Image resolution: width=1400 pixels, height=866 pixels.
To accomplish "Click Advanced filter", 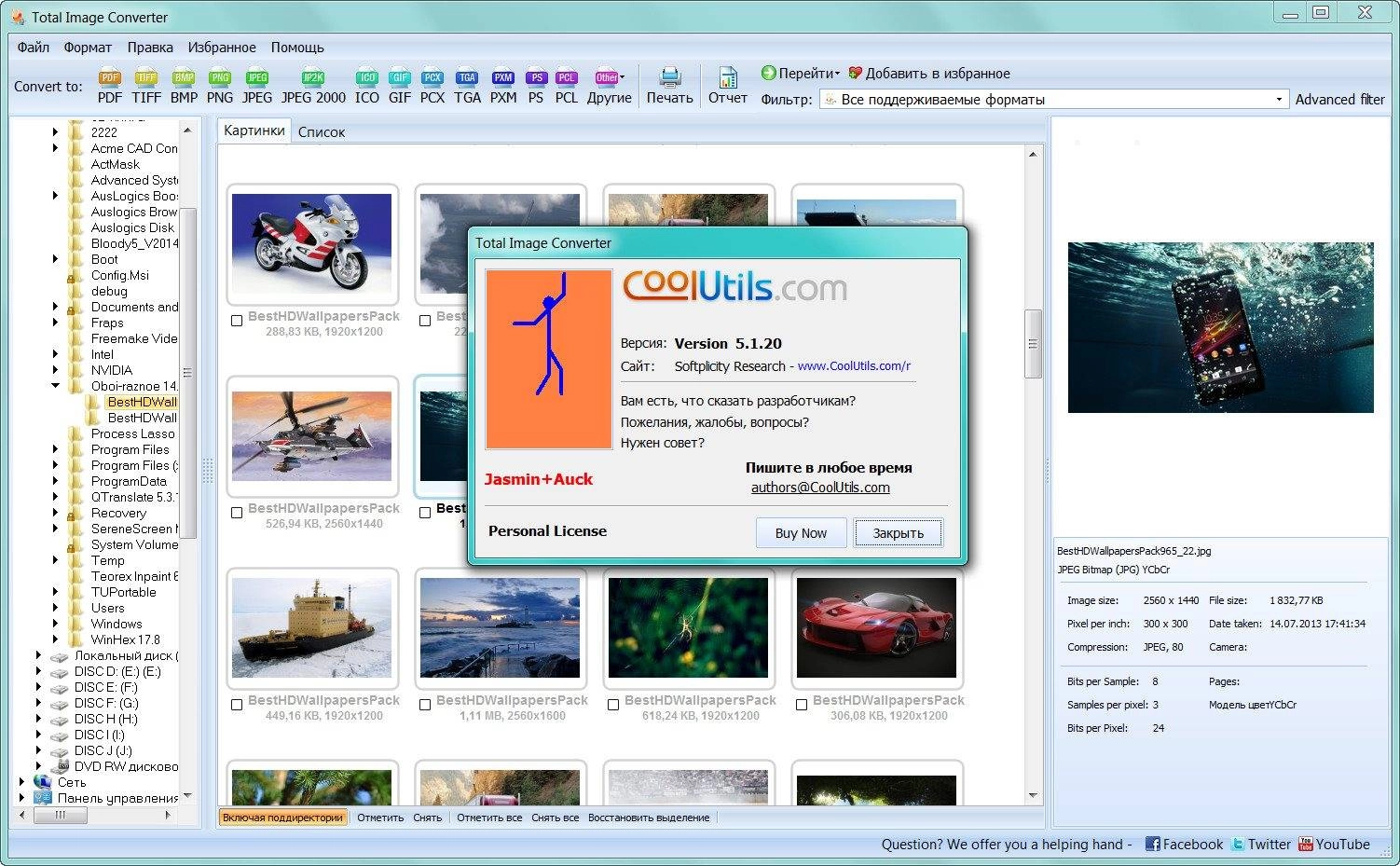I will [x=1339, y=99].
